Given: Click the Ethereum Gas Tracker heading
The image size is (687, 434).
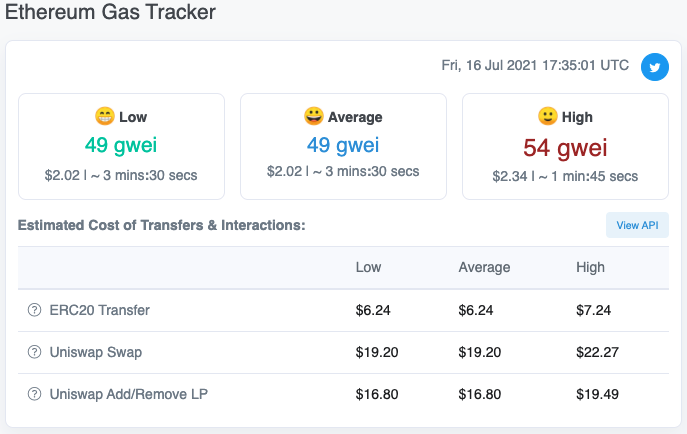Looking at the screenshot, I should coord(110,12).
